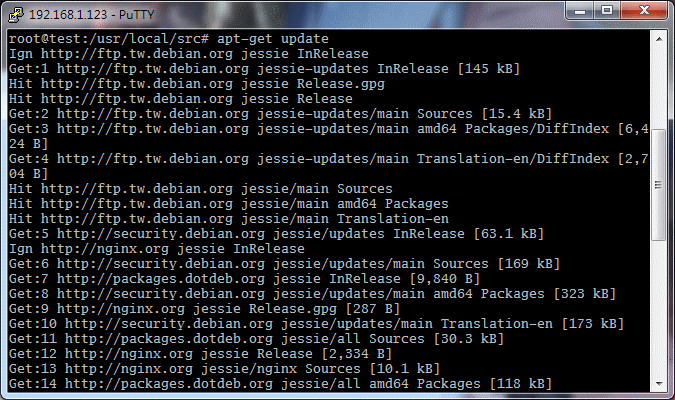This screenshot has width=675, height=400.
Task: Click the 'root@test:/usr/local/src#' prompt
Action: coord(108,39)
